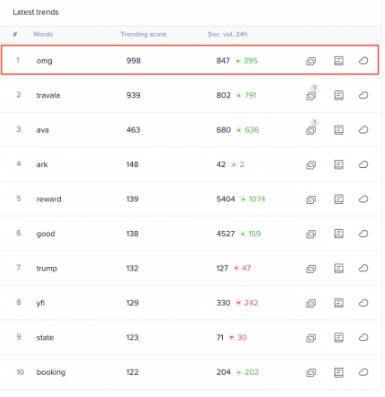Click the copy icon in the good row
The image size is (385, 397).
tap(311, 234)
